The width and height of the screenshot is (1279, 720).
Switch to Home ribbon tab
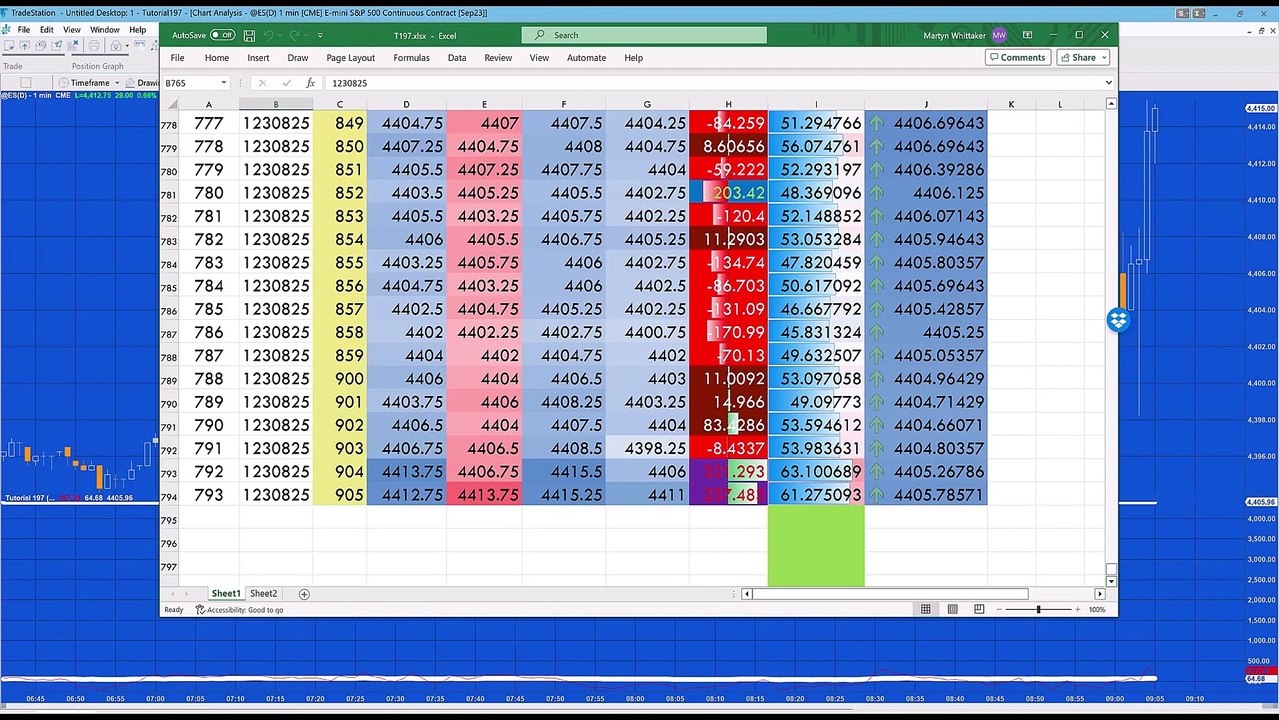[217, 58]
